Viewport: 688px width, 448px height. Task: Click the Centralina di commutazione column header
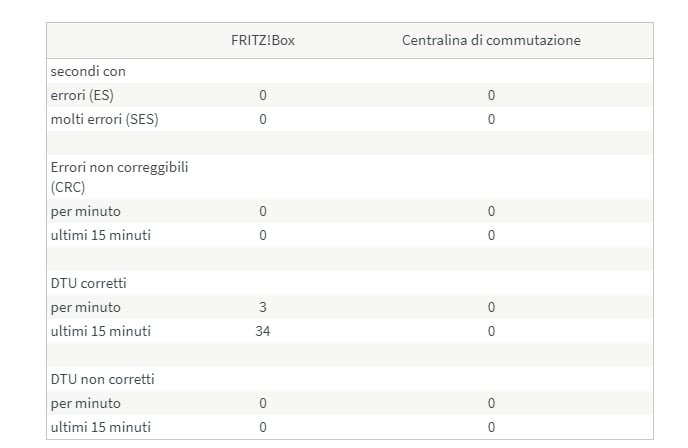491,40
